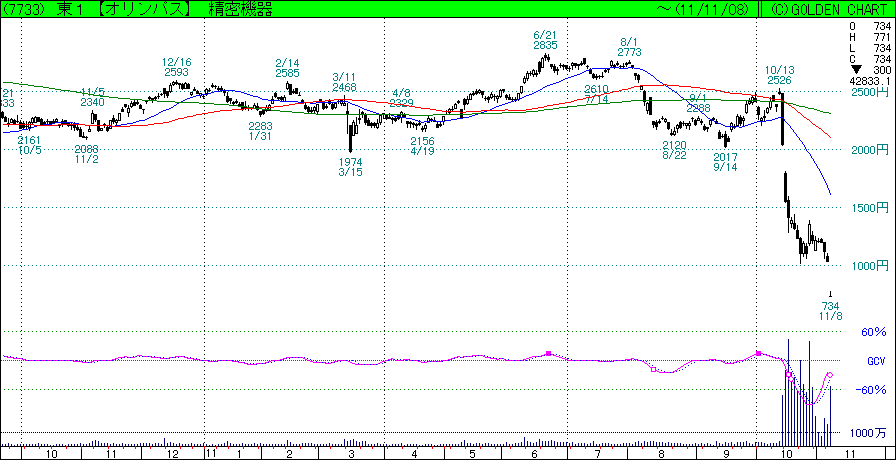Click the 2000円 price axis label
896x460 pixels.
click(x=869, y=150)
